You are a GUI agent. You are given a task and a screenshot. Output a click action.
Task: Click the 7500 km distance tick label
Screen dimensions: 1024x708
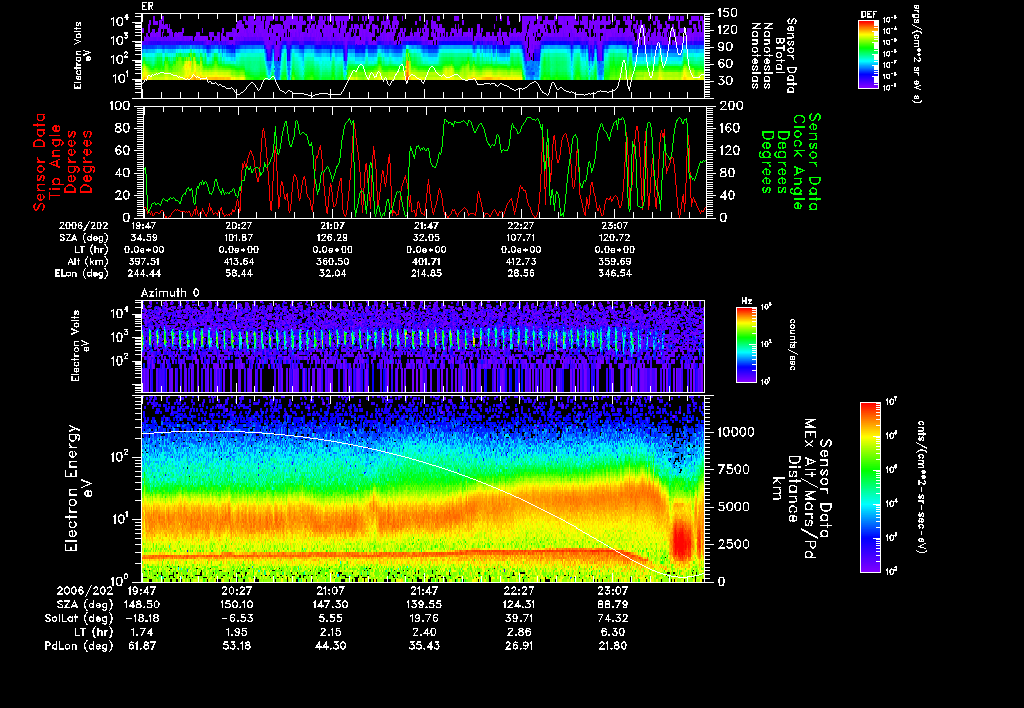(733, 469)
